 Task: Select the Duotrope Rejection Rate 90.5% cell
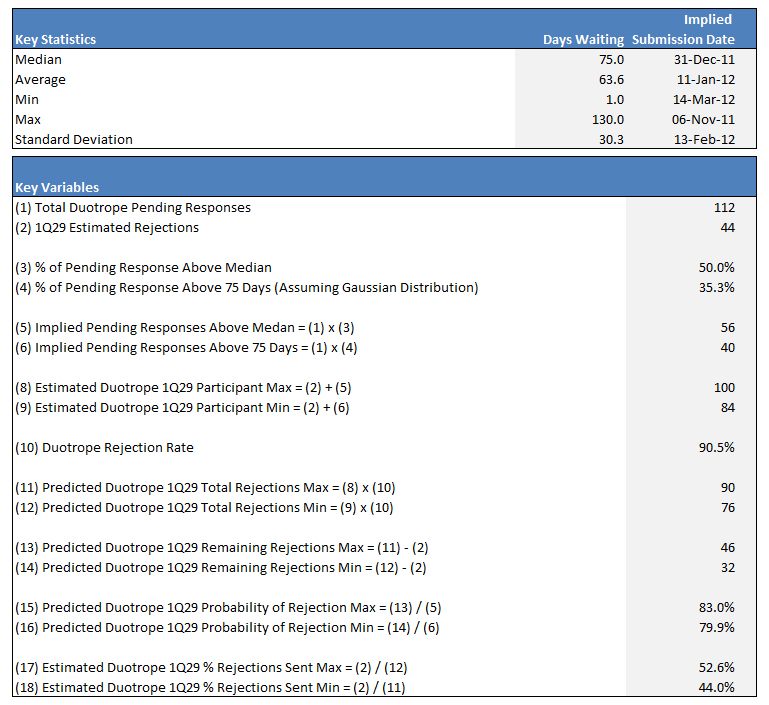pos(716,448)
